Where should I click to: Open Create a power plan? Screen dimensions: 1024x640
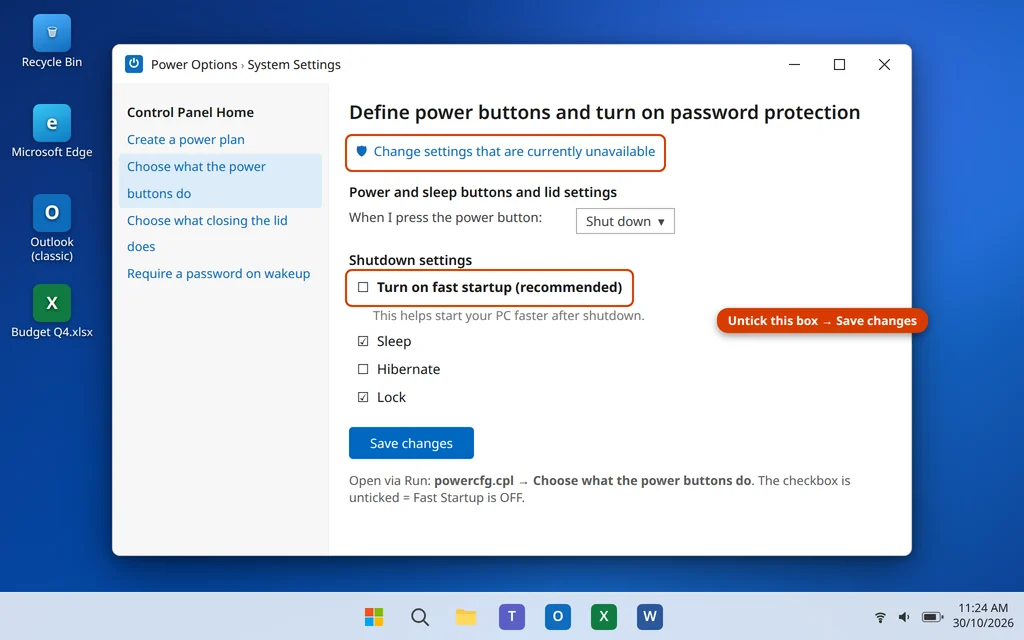click(185, 140)
